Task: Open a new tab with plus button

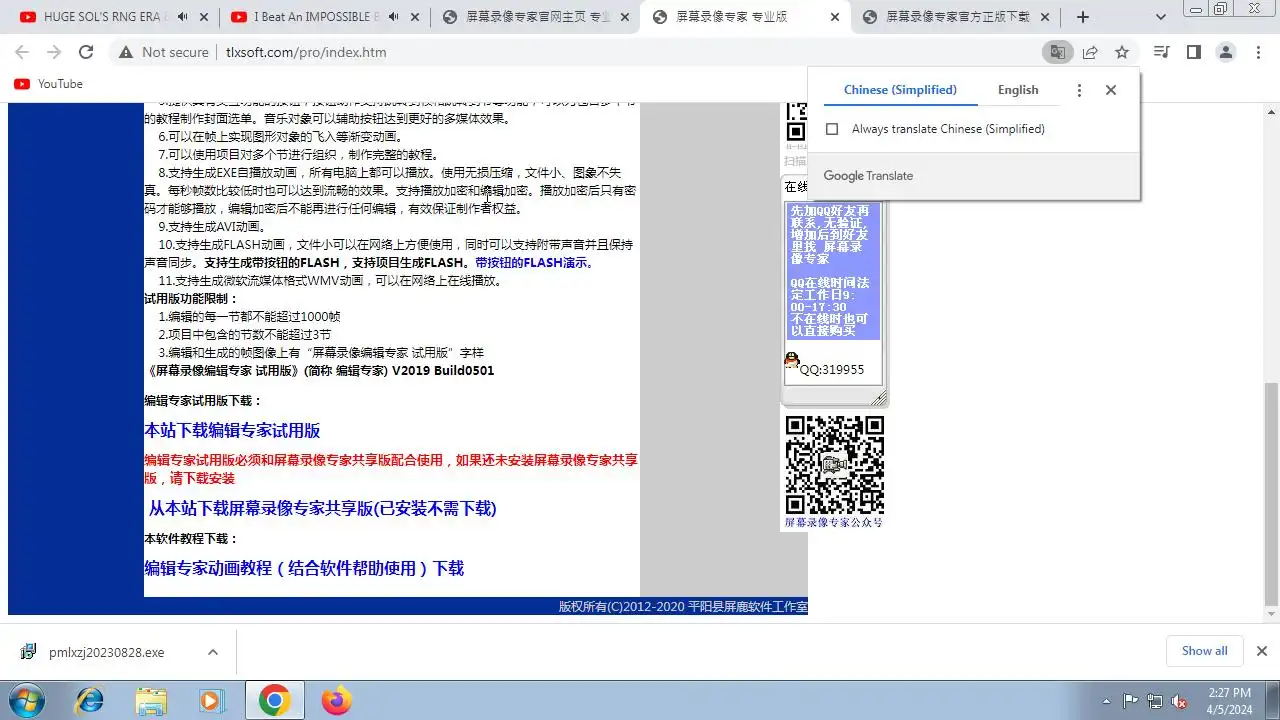Action: 1083,17
